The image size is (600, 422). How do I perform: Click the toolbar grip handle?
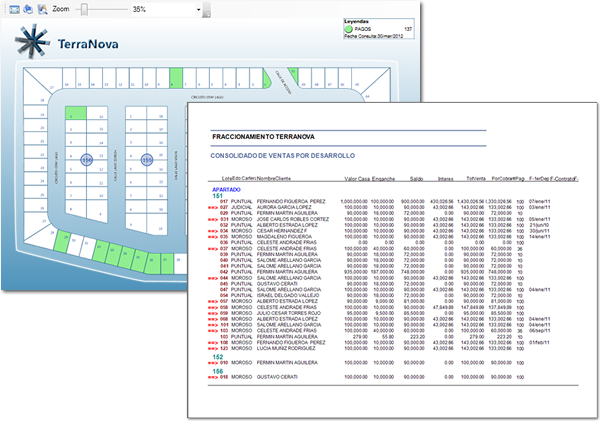point(3,9)
